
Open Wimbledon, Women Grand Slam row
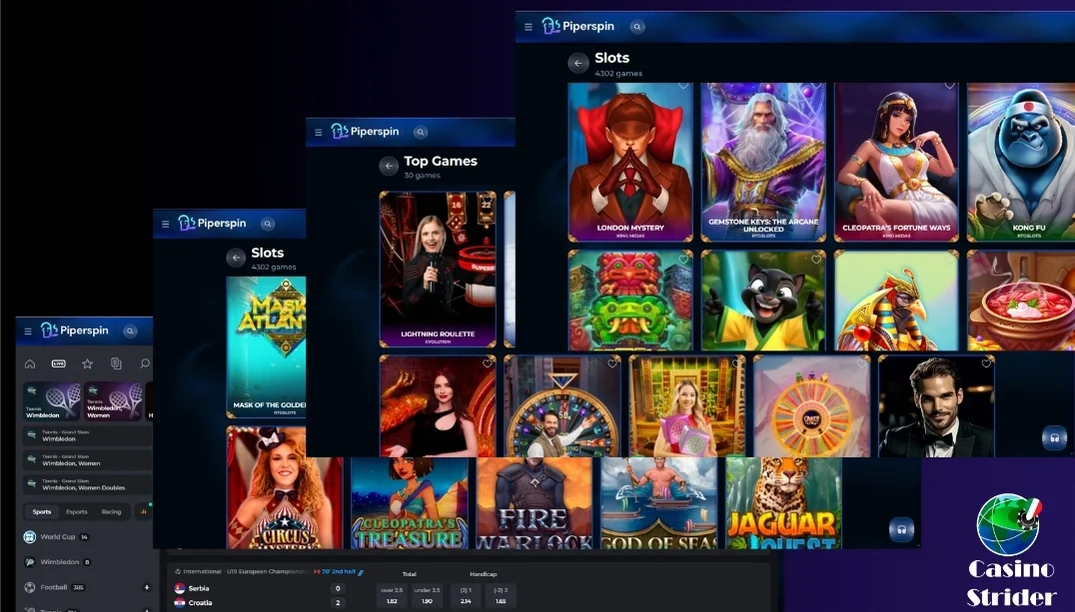pyautogui.click(x=88, y=460)
